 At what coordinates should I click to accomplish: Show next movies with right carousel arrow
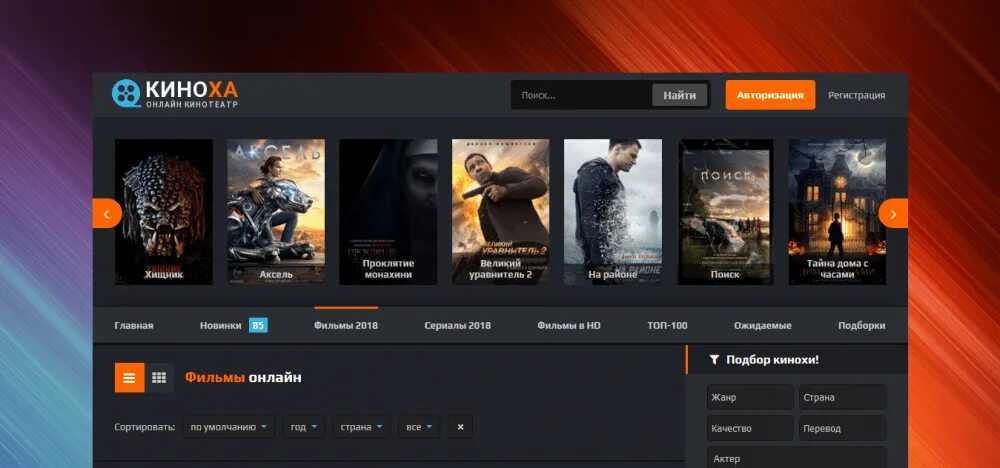coord(893,214)
